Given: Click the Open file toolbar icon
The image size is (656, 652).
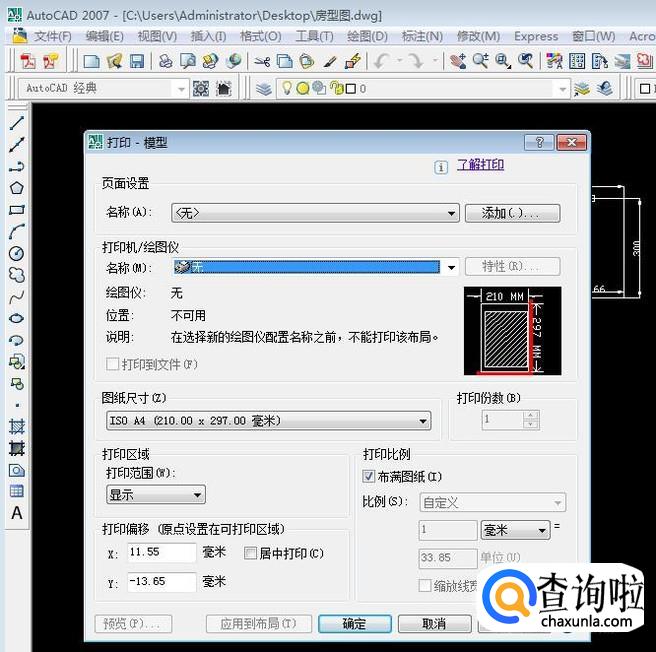Looking at the screenshot, I should [114, 62].
